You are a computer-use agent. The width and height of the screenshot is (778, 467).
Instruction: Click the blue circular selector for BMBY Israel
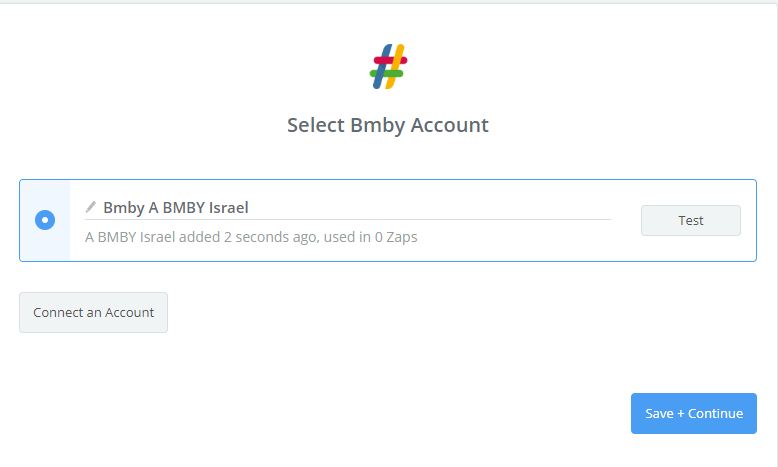click(x=45, y=220)
